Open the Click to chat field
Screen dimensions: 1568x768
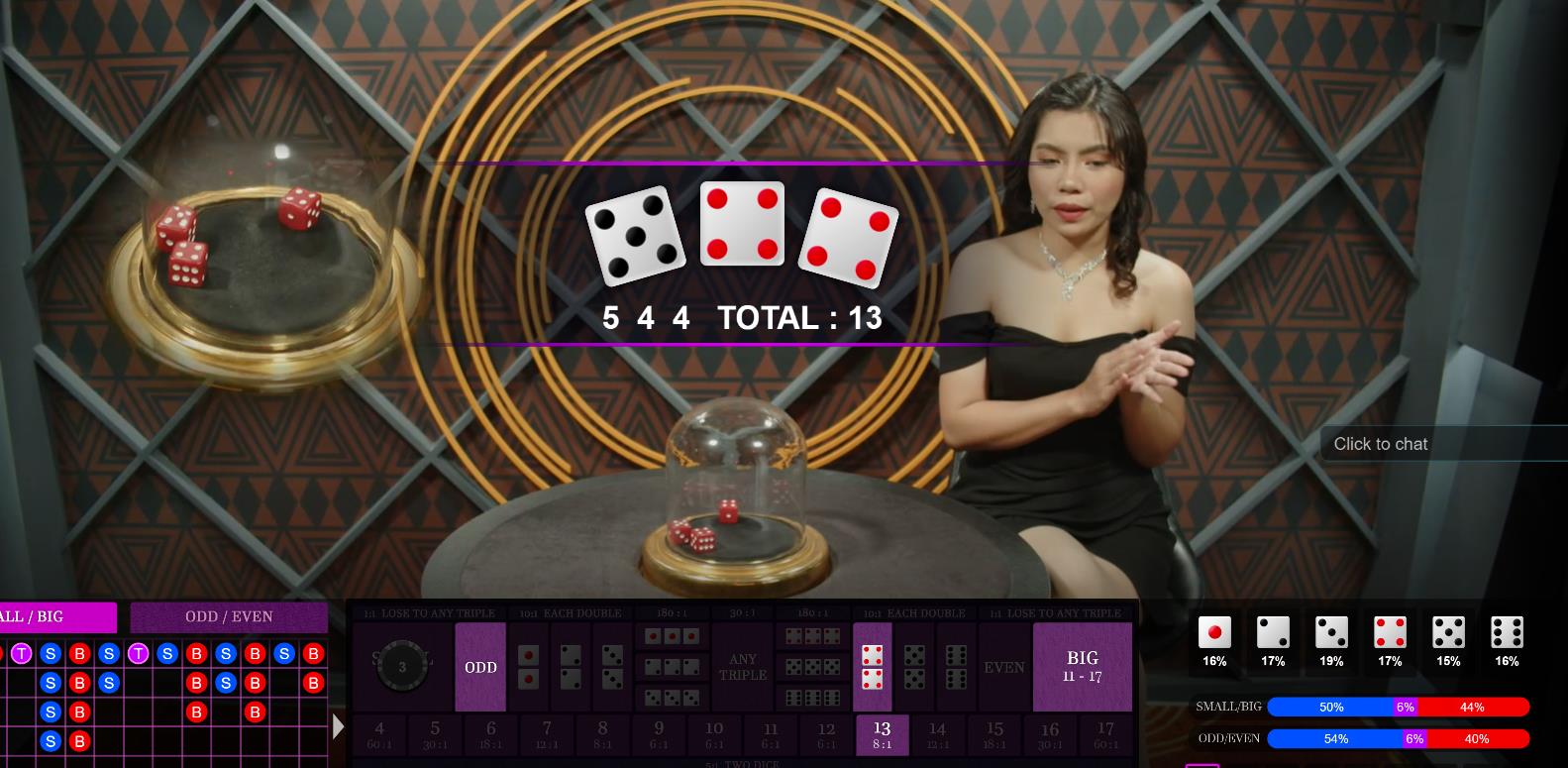(x=1444, y=444)
